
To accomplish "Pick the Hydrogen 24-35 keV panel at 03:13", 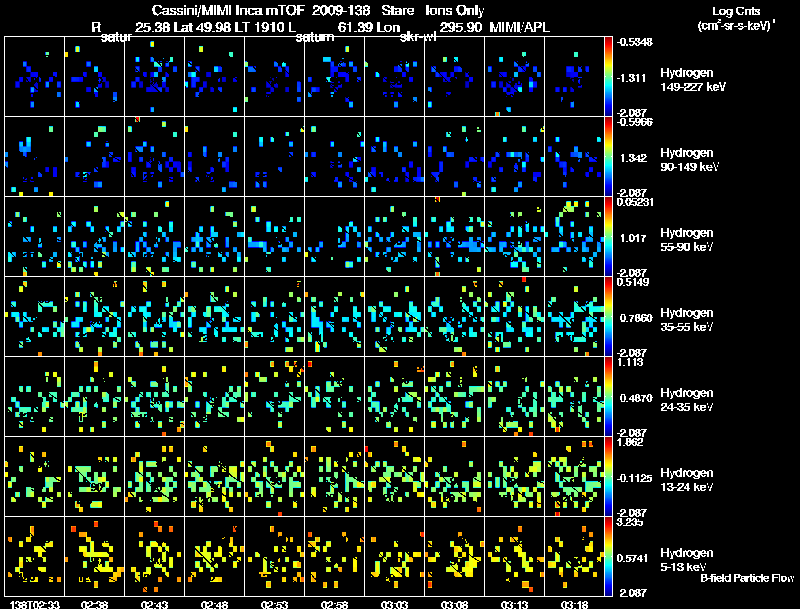I will coord(514,396).
